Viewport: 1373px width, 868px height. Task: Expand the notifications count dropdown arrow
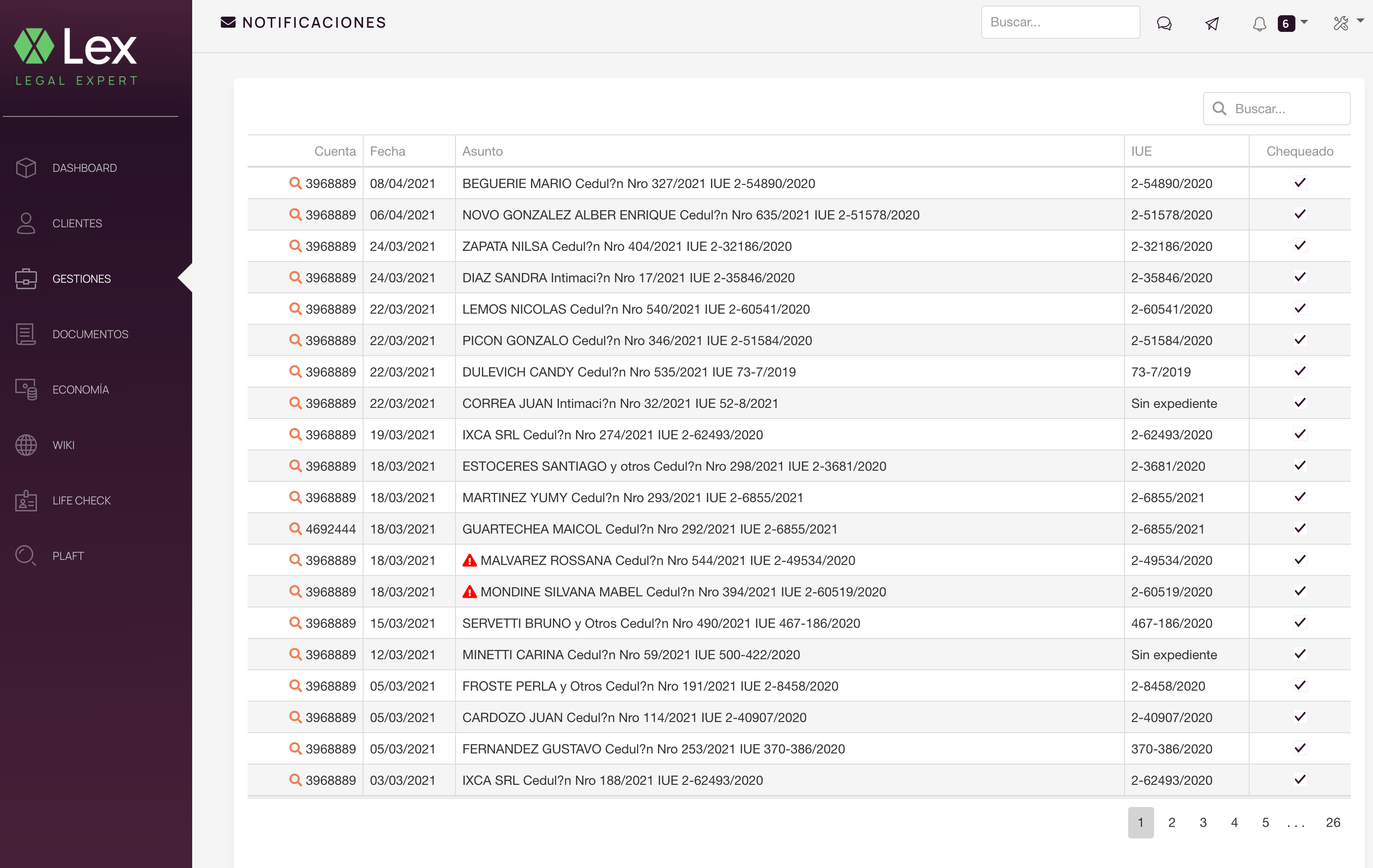point(1304,22)
